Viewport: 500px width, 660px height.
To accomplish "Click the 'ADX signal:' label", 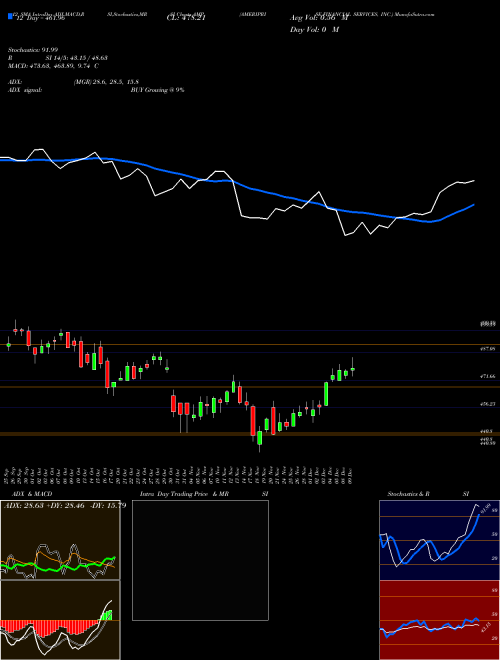I will tap(25, 90).
